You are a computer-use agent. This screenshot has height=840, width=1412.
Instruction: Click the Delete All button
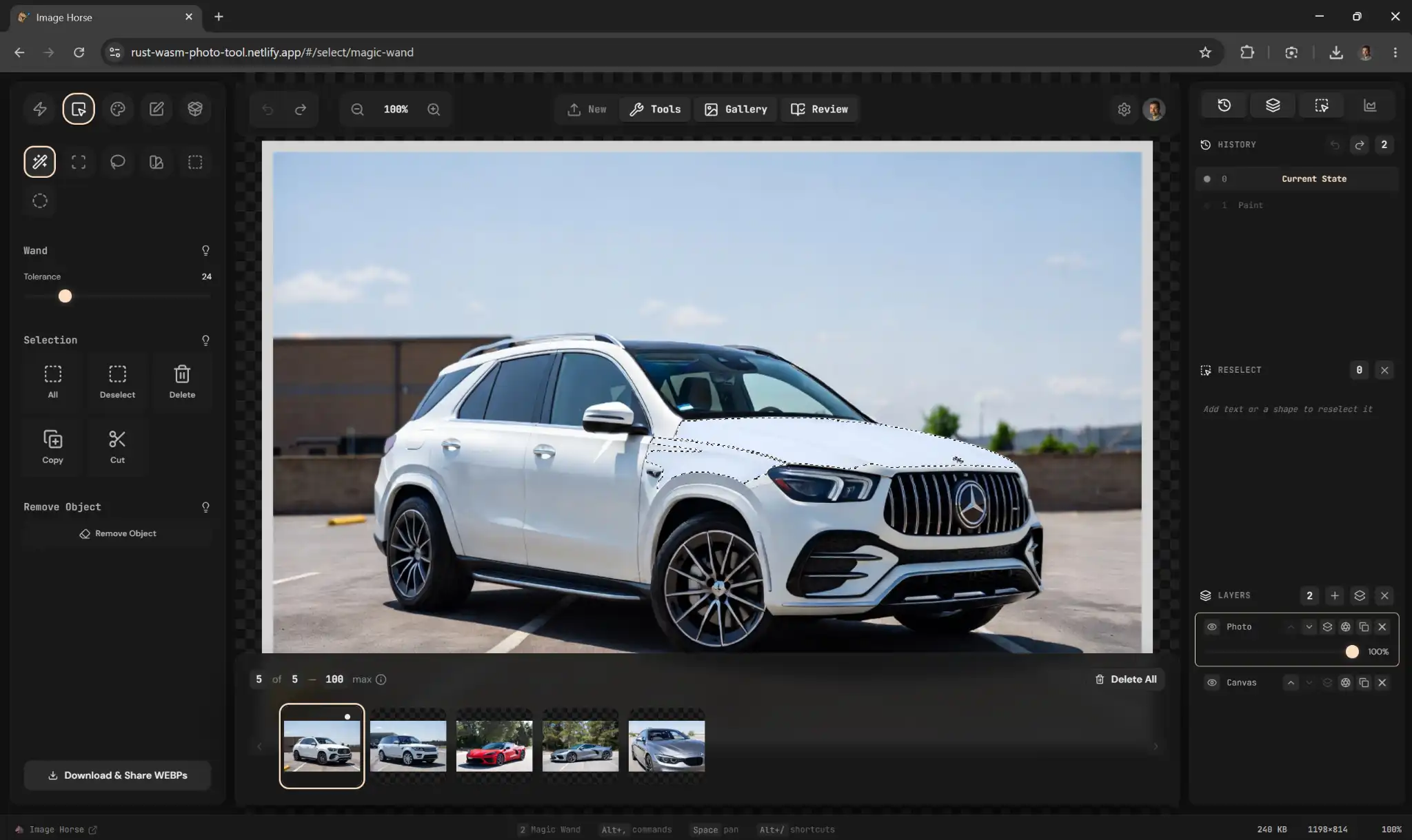pyautogui.click(x=1126, y=679)
